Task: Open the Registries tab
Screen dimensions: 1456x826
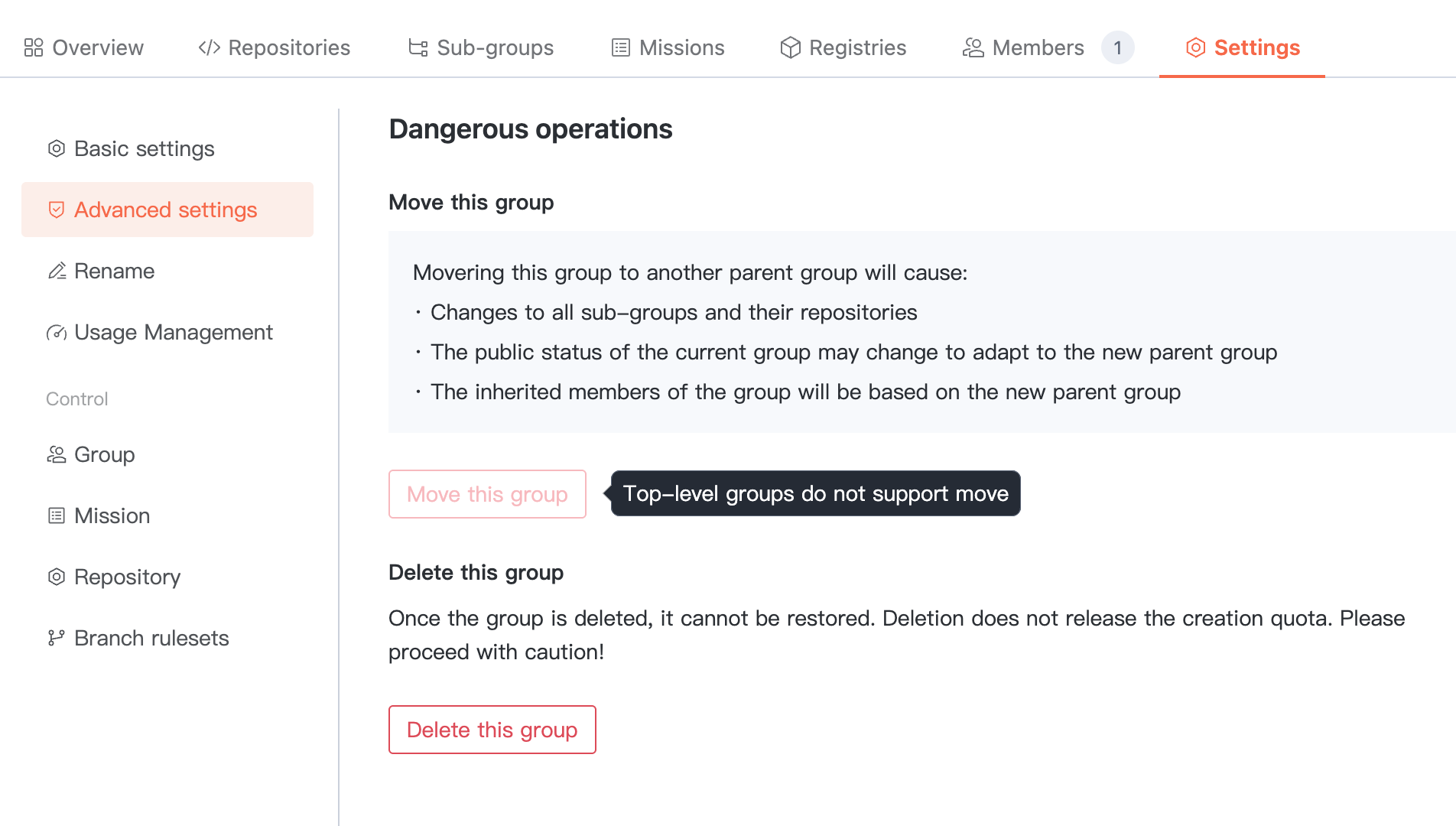Action: pos(856,47)
